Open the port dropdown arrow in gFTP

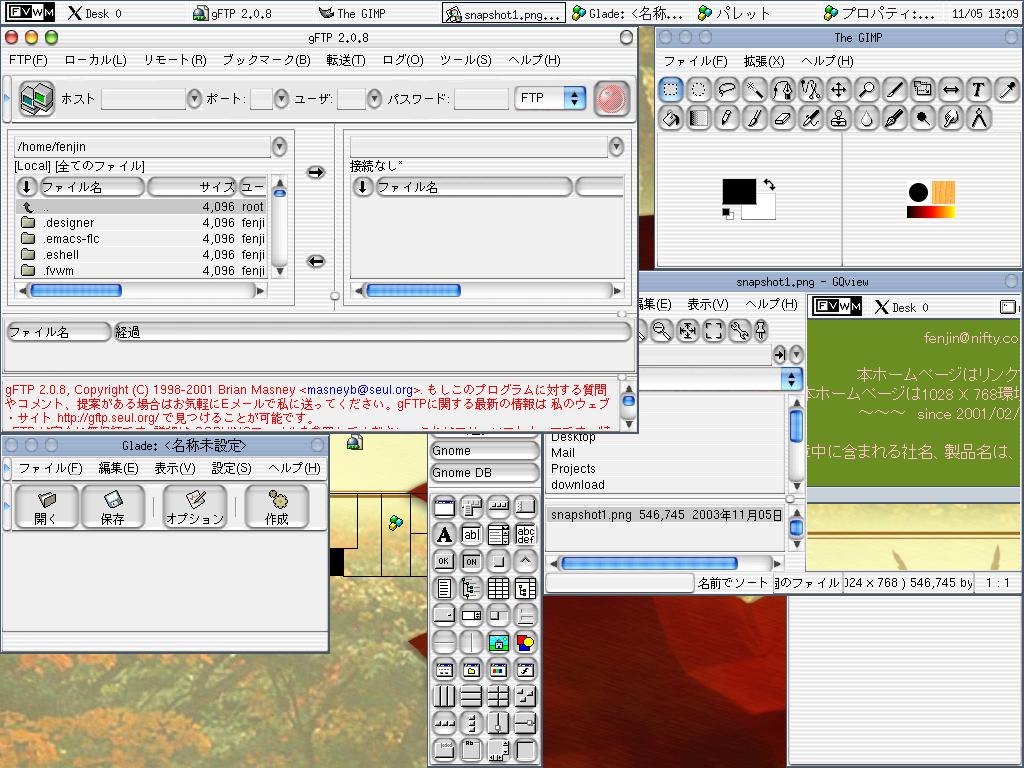281,99
